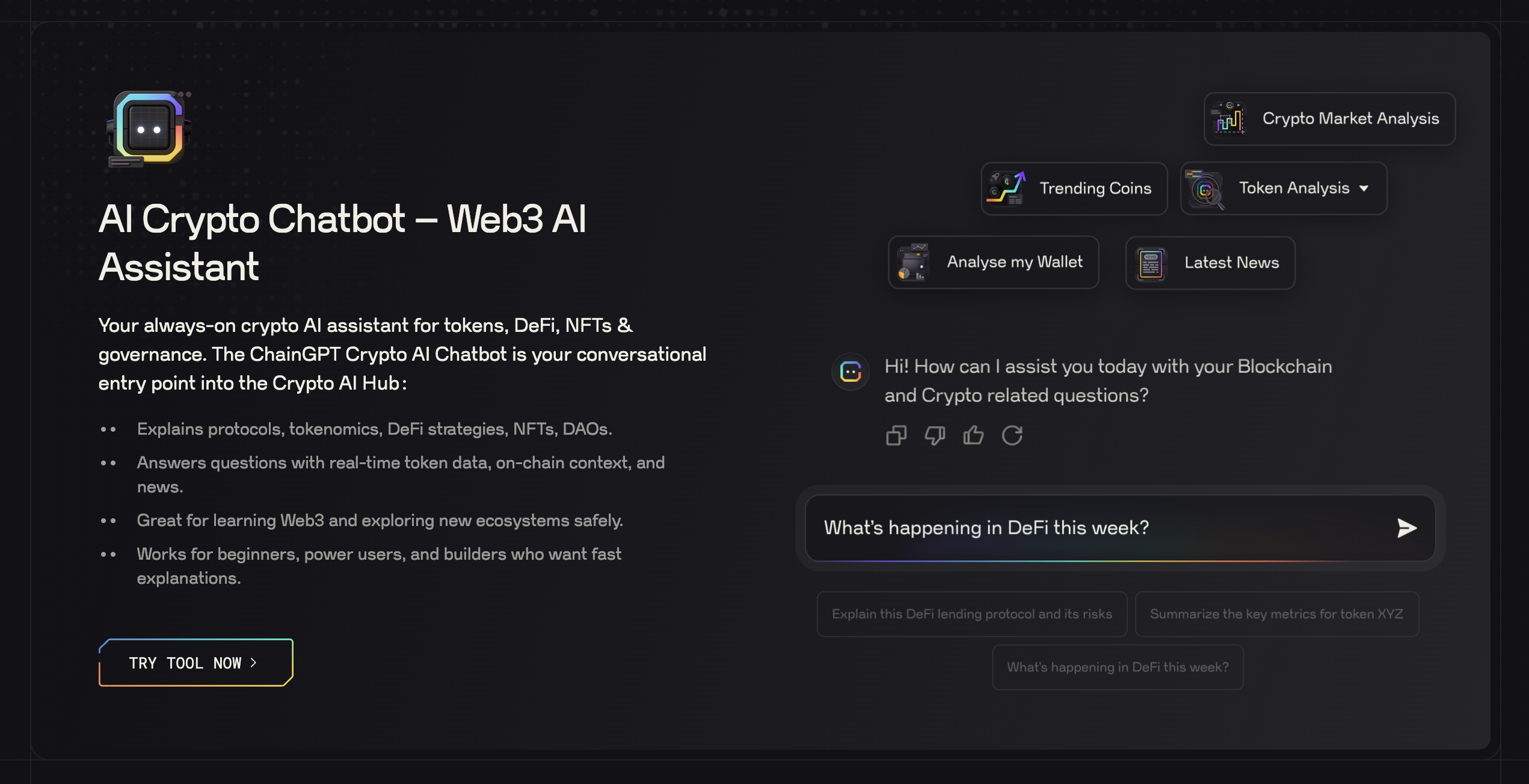The width and height of the screenshot is (1529, 784).
Task: Click the Latest News newspaper icon
Action: tap(1151, 263)
